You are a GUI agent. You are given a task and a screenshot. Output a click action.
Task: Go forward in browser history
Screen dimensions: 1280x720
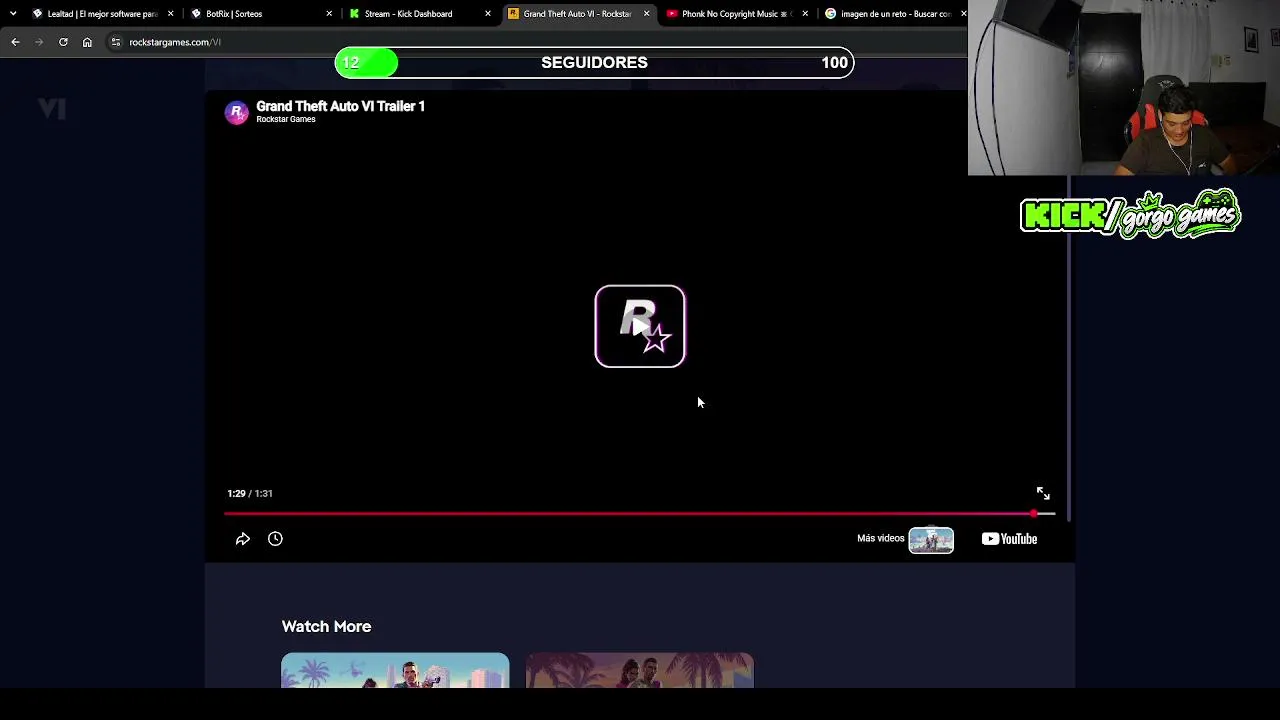point(39,42)
